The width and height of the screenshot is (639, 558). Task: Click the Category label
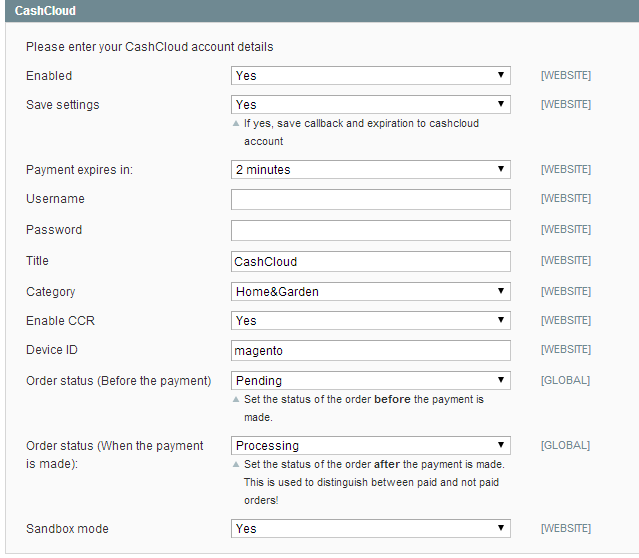[x=51, y=292]
